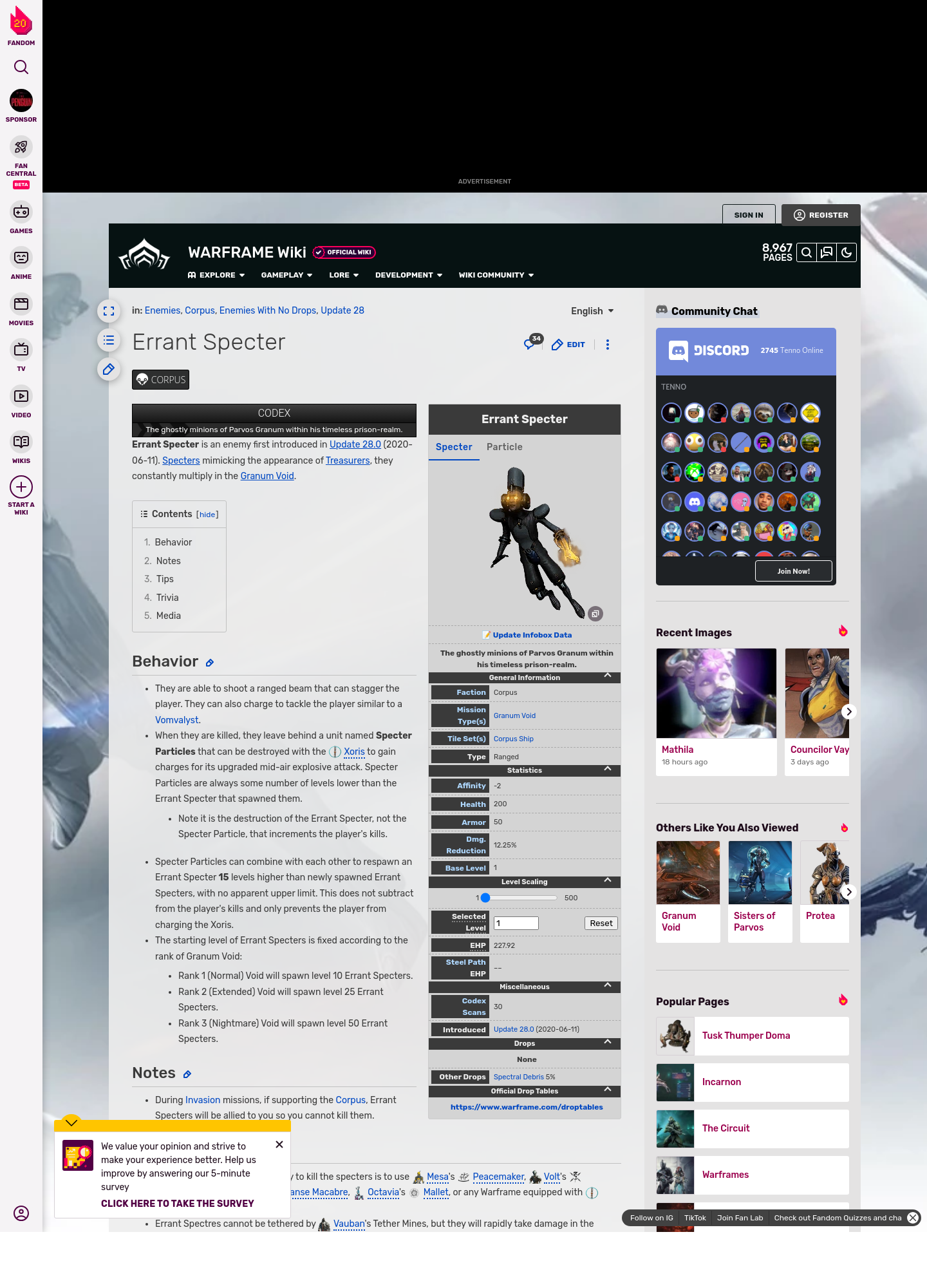Open the Granum Void link in intro
927x1288 pixels.
tap(267, 476)
